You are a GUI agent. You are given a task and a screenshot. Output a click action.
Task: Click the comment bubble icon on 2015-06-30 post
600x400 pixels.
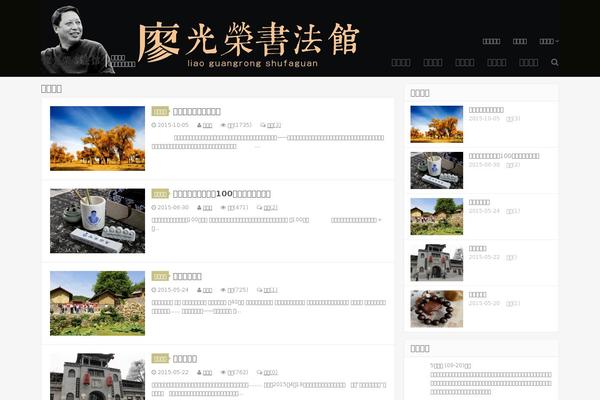260,207
